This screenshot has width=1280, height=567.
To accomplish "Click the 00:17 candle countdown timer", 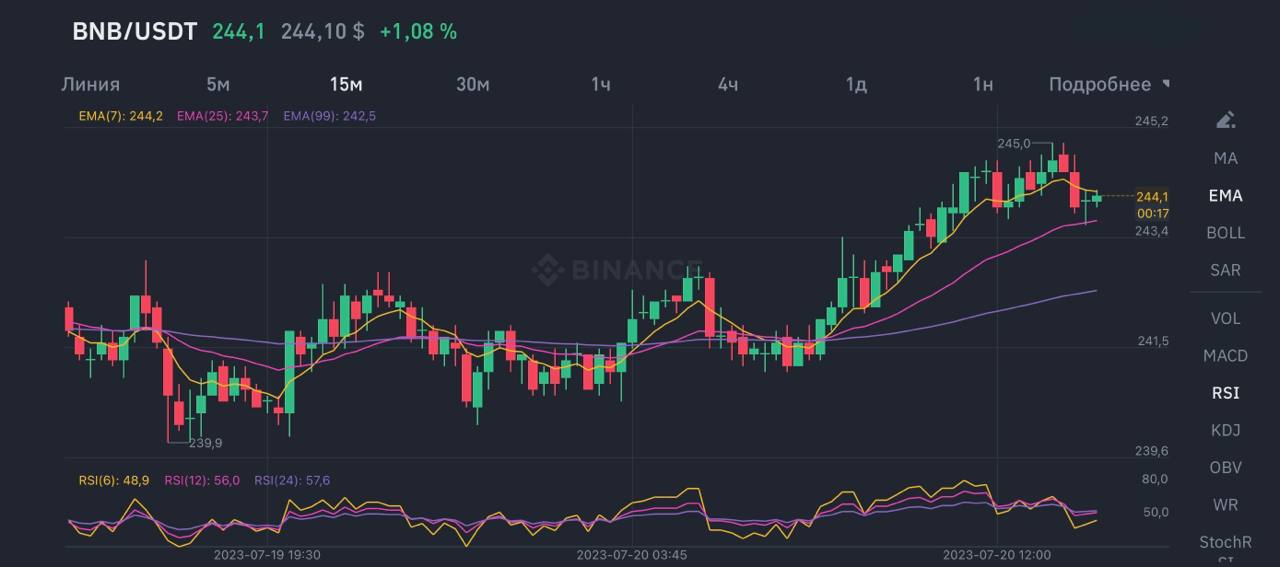I will click(x=1153, y=213).
